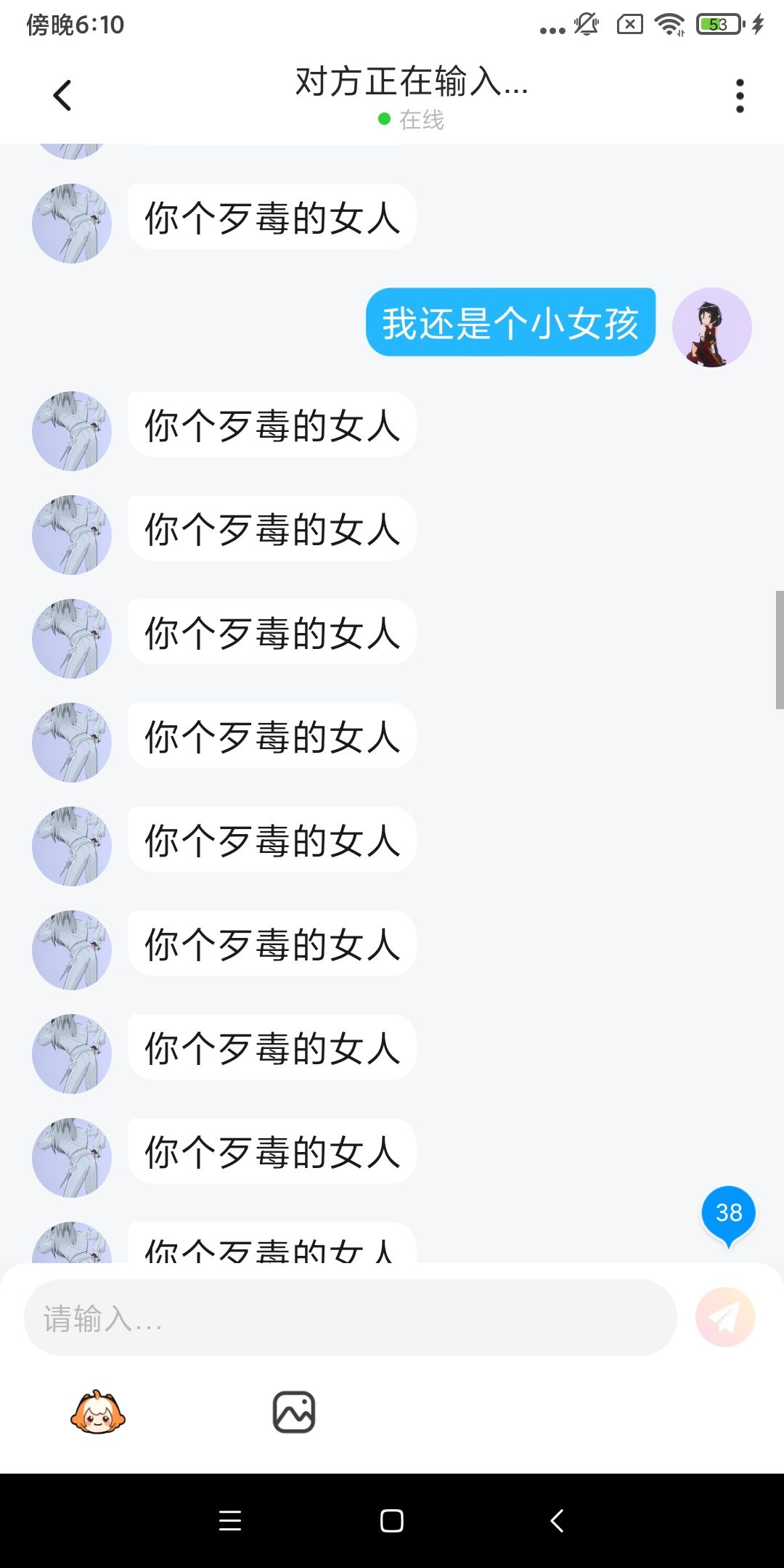The width and height of the screenshot is (784, 1568).
Task: Jump to 38 unread messages bubble
Action: [728, 1213]
